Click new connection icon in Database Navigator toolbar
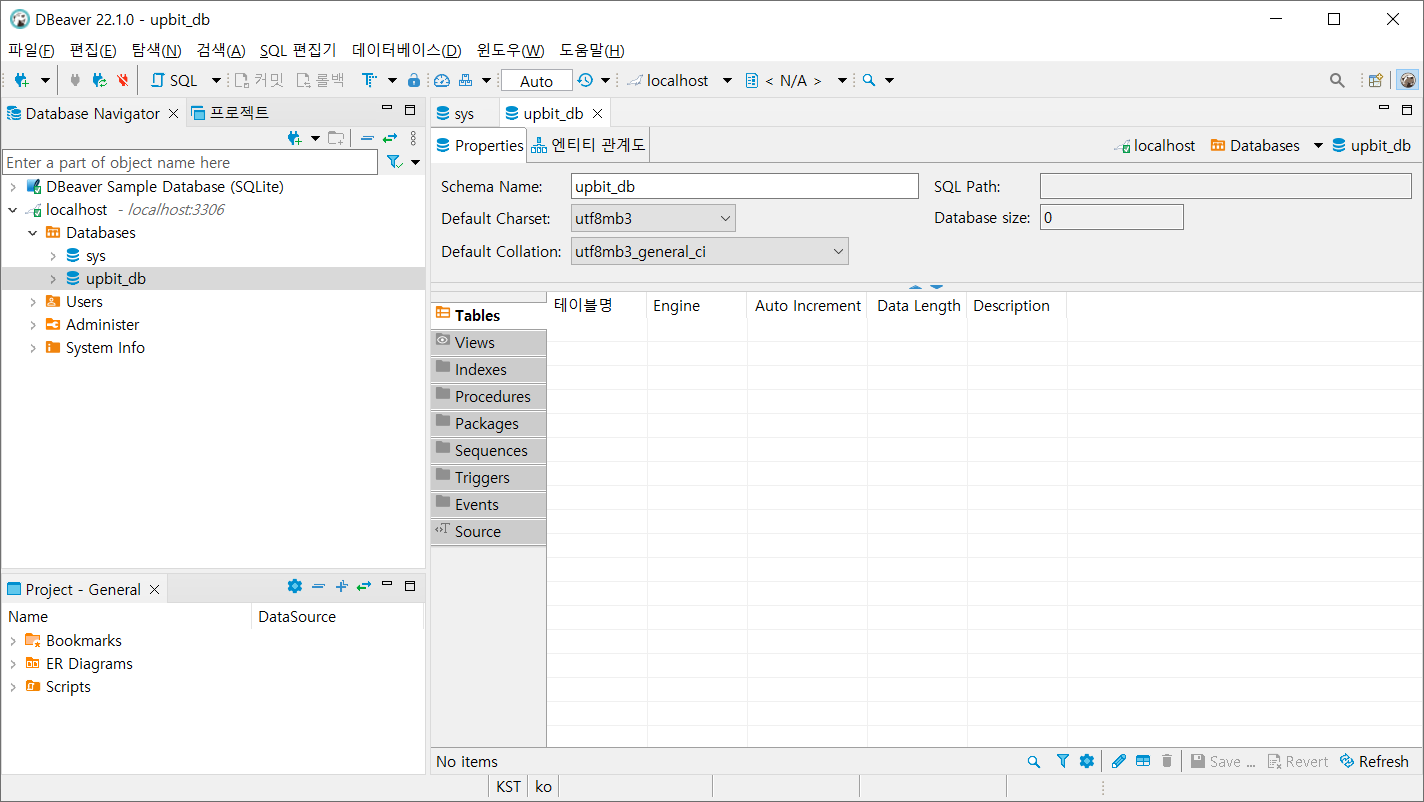This screenshot has width=1424, height=802. point(295,138)
